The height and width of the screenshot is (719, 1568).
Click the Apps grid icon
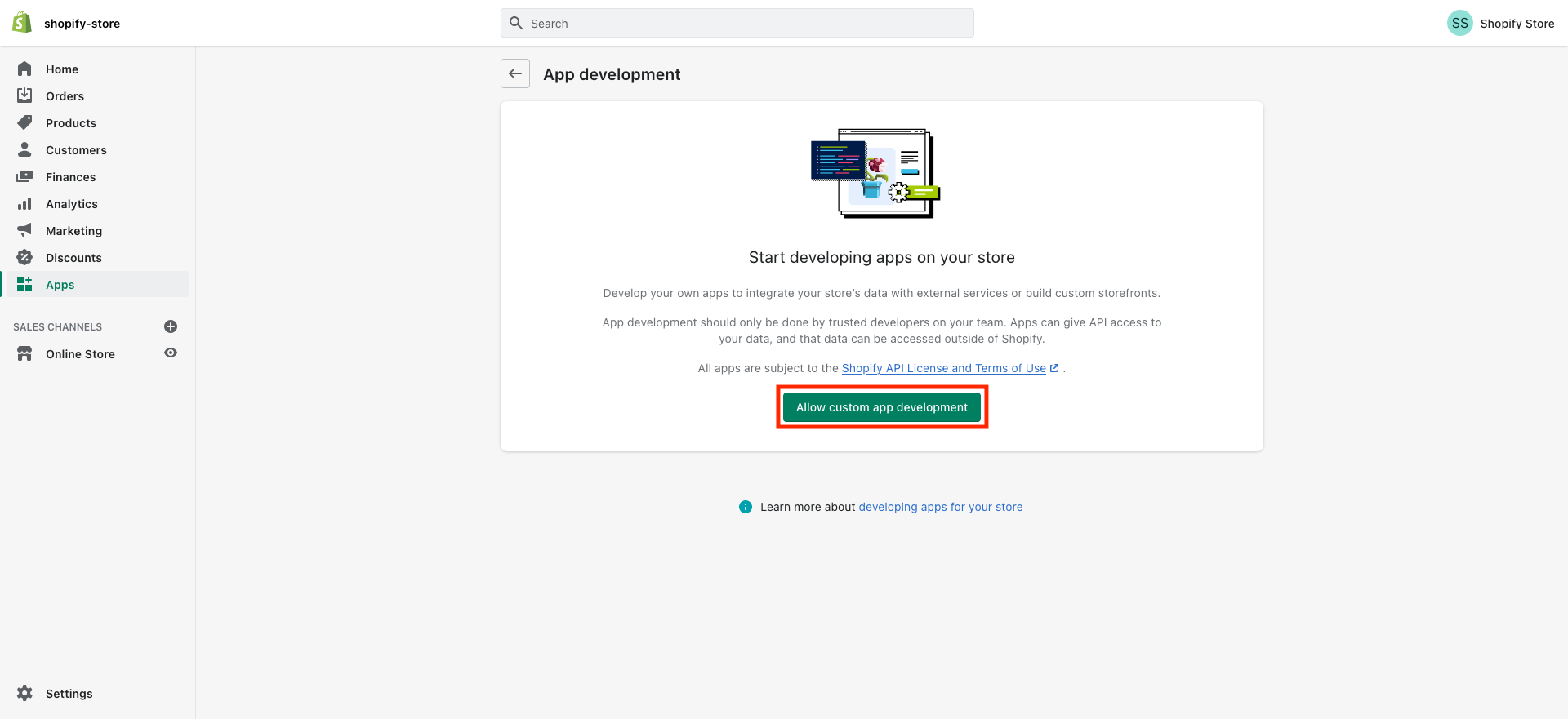pos(24,284)
